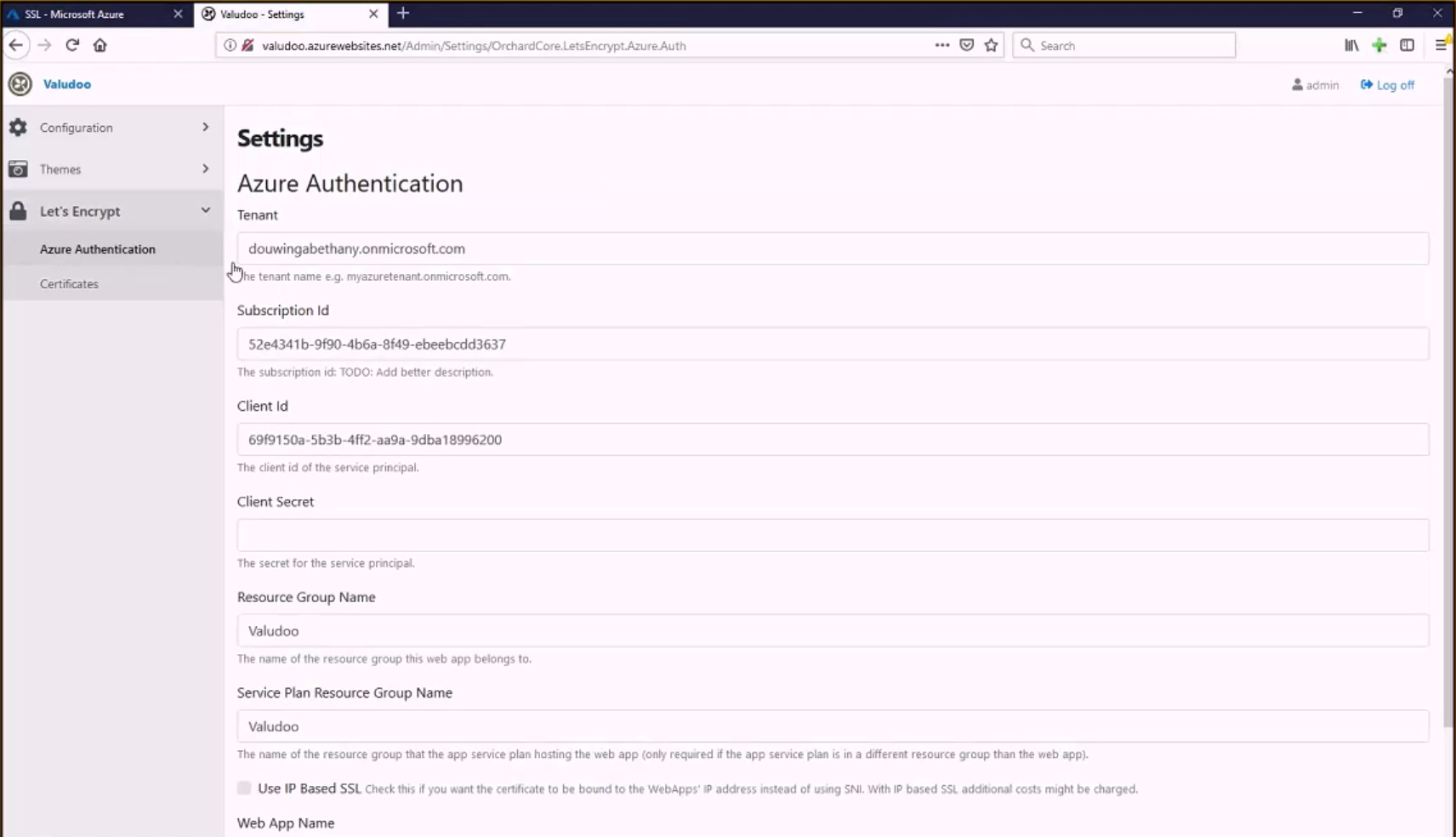Click the Log off link
This screenshot has width=1456, height=837.
tap(1387, 85)
